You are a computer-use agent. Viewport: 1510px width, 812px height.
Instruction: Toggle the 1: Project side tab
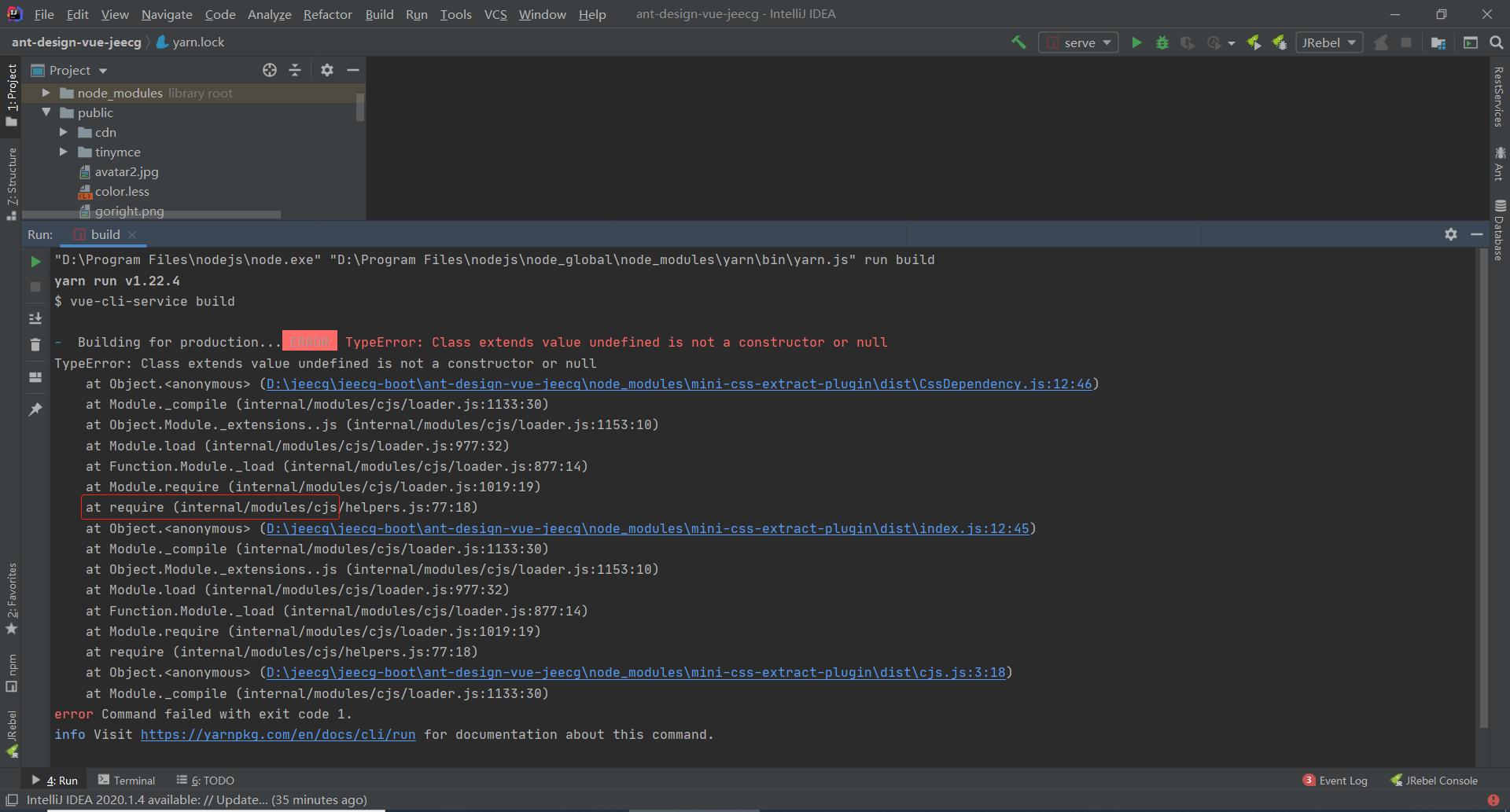[11, 95]
